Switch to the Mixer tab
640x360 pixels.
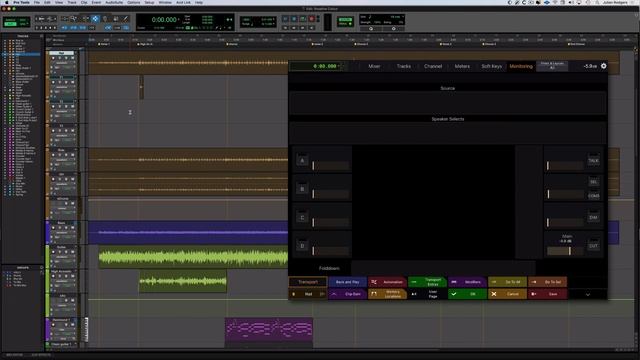pos(374,66)
